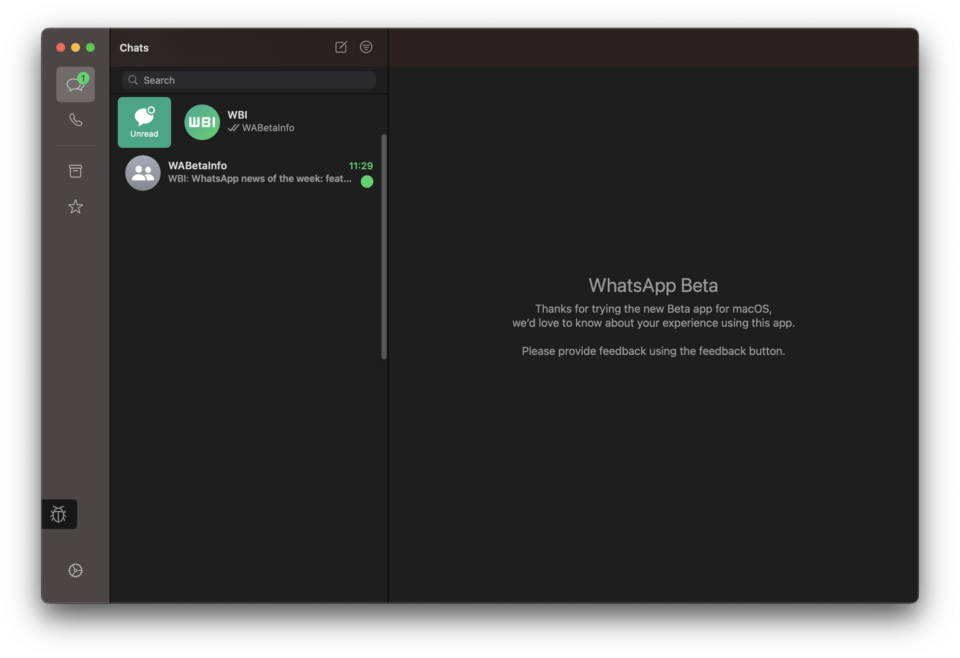Click the green WBI profile avatar

pyautogui.click(x=202, y=122)
